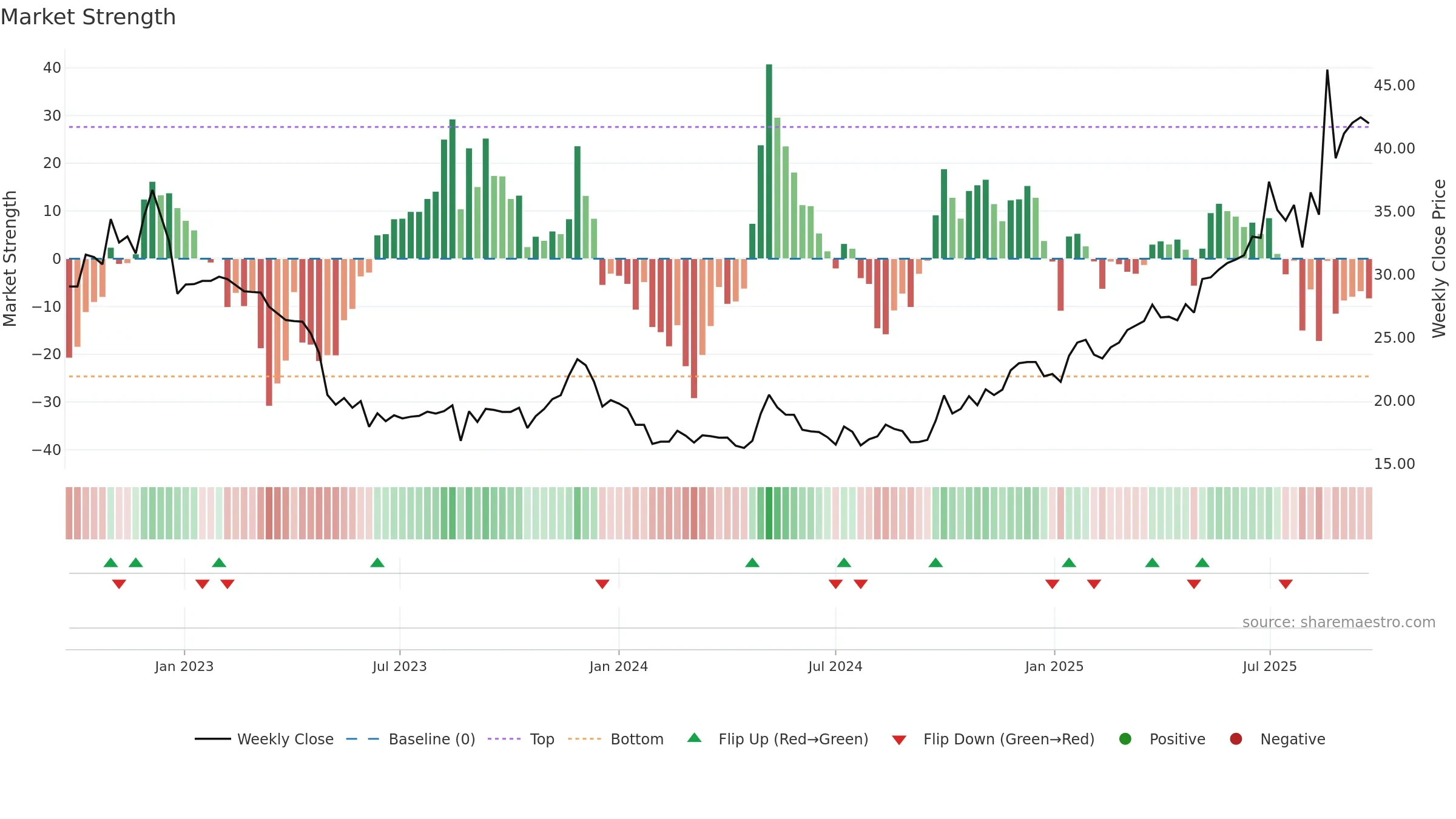This screenshot has height=819, width=1456.
Task: Select the leftmost green flip-up triangle marker
Action: (110, 562)
